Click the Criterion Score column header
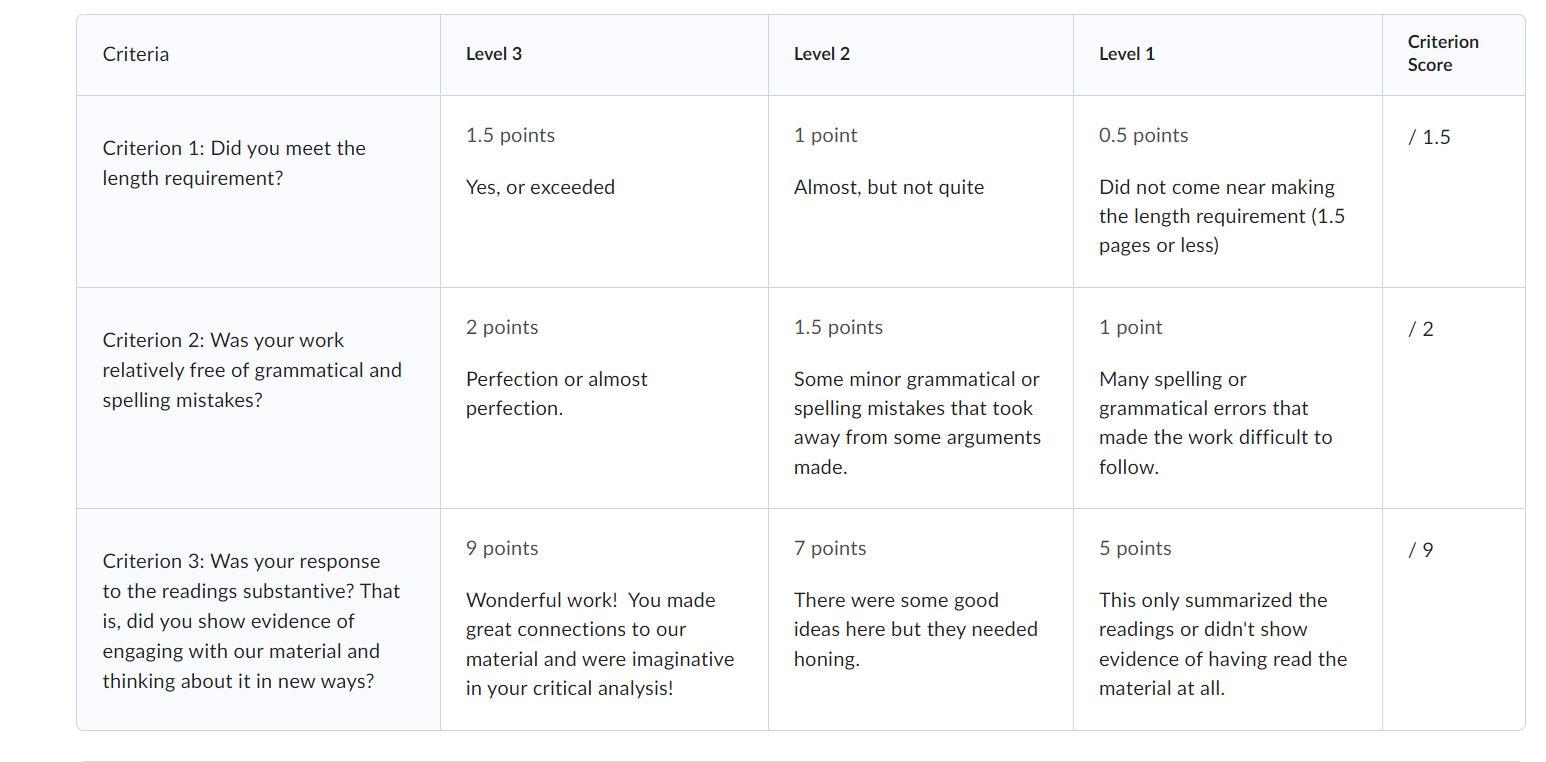 [1443, 54]
